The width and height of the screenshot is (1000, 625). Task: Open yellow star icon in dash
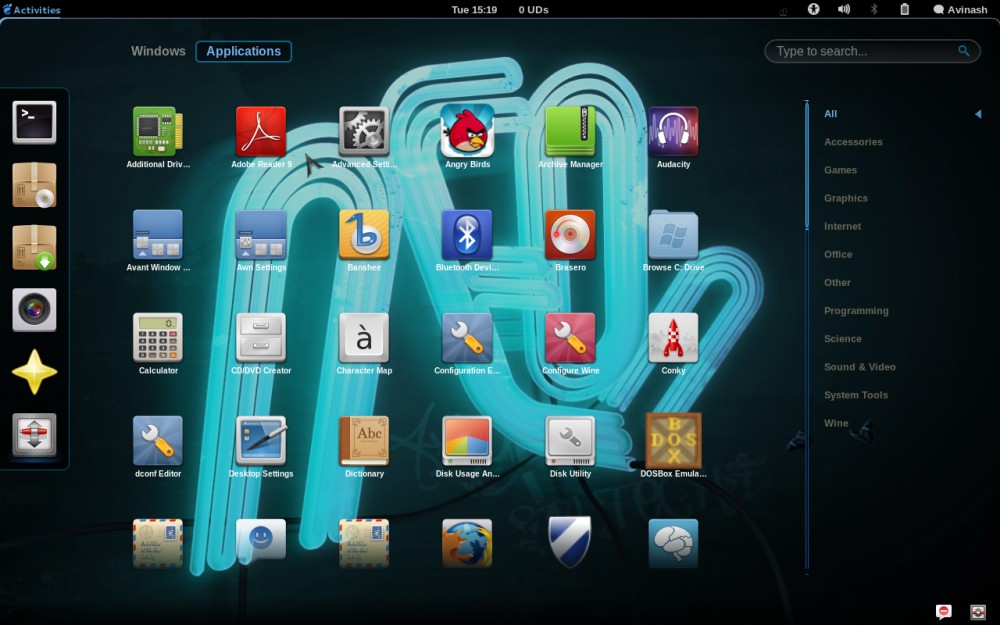coord(34,372)
